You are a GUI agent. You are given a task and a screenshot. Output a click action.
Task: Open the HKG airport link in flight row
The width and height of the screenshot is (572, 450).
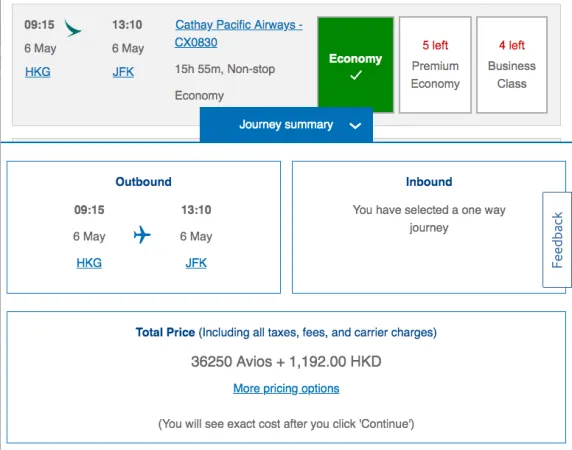(38, 72)
